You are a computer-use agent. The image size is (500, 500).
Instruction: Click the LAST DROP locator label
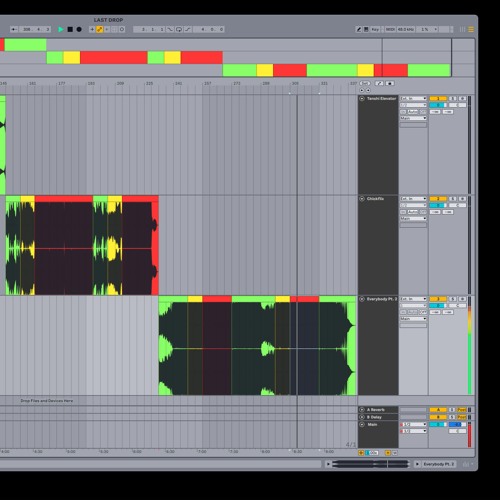click(x=108, y=20)
